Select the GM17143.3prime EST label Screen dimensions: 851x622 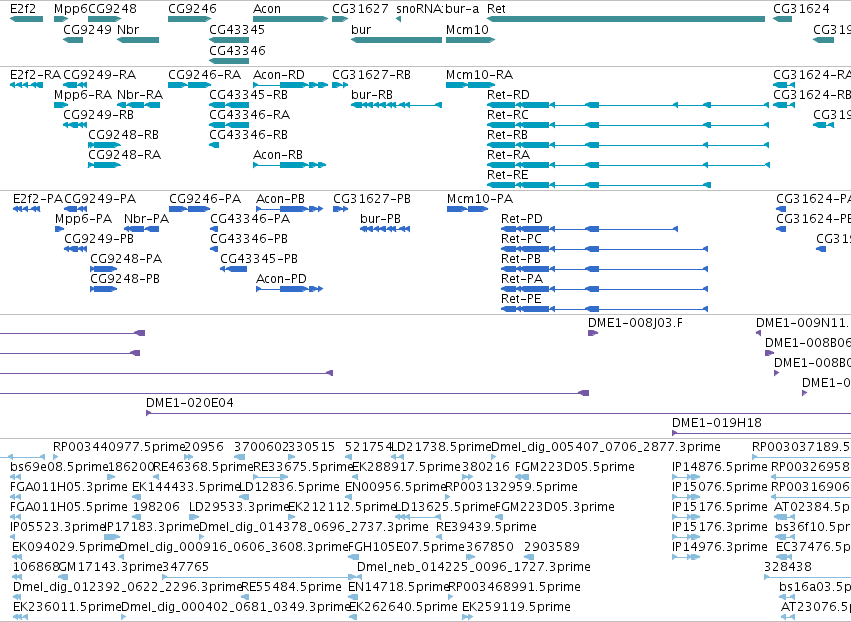pyautogui.click(x=110, y=567)
